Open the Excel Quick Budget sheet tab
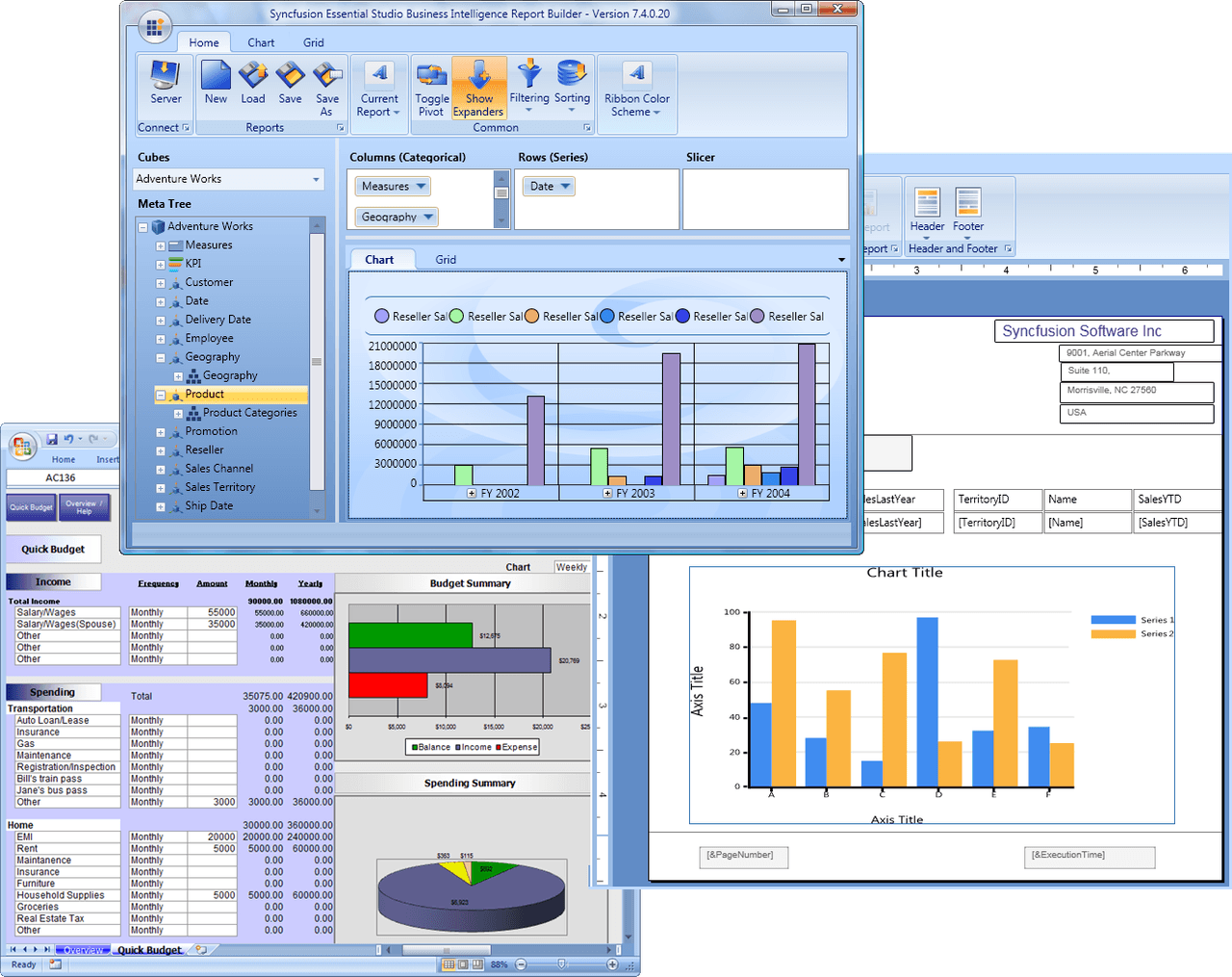Screen dimensions: 1232x977 tap(149, 950)
